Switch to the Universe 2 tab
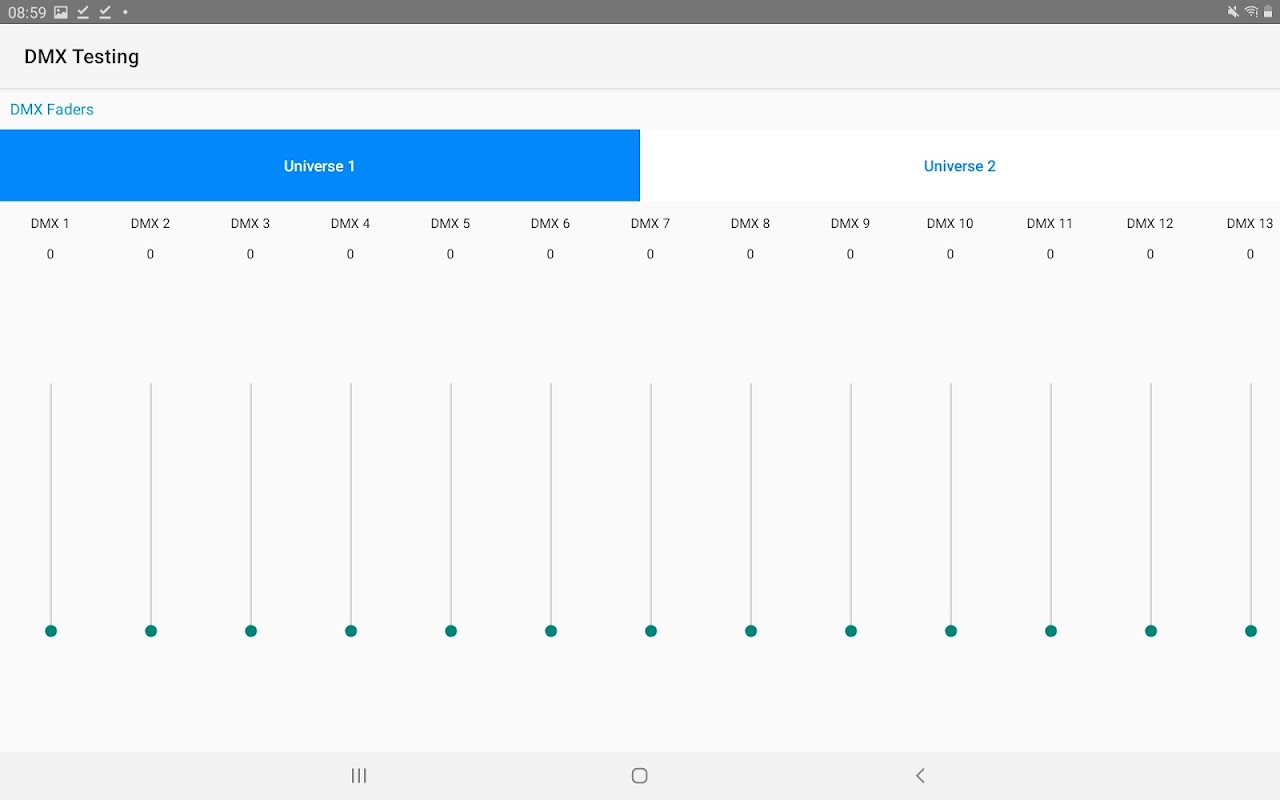 [x=960, y=166]
